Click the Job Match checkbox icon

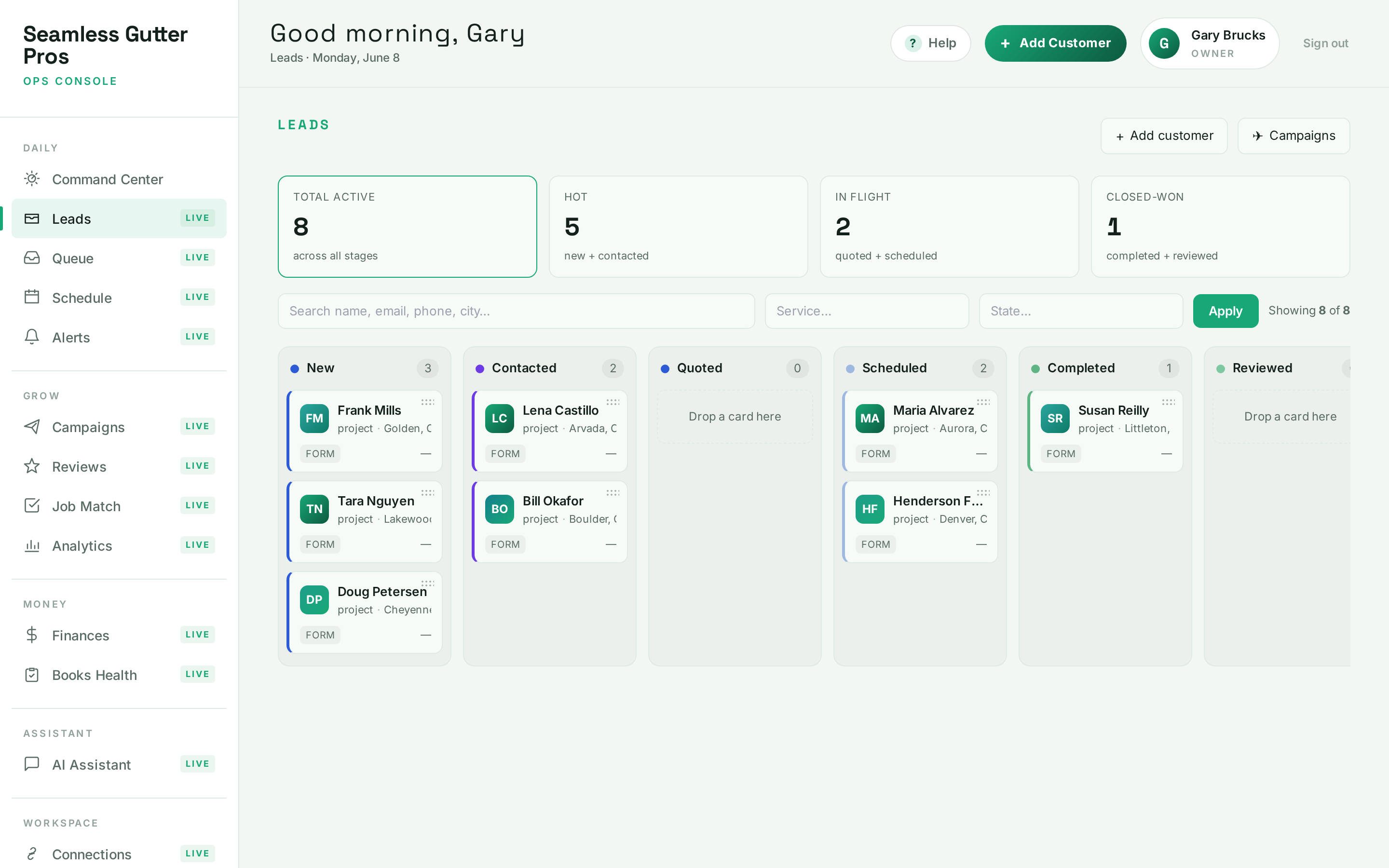(32, 506)
